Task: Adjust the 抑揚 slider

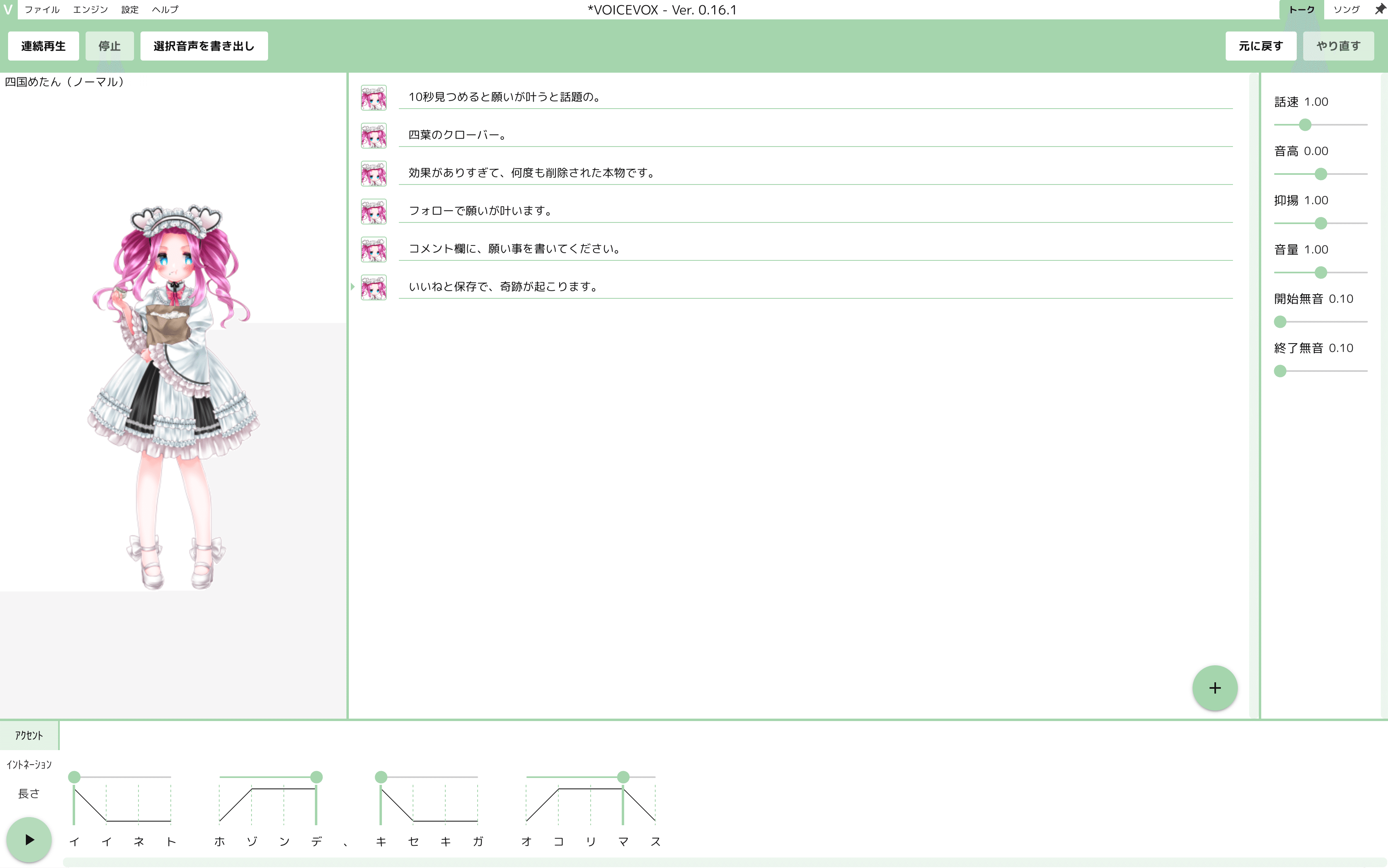Action: pyautogui.click(x=1321, y=223)
